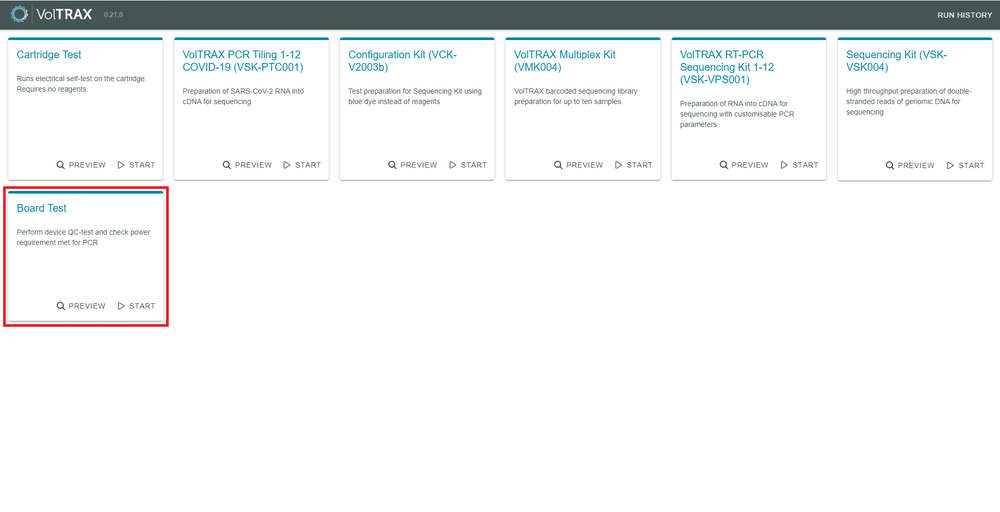Preview the Configuration Kit (VCK-V2003b)
This screenshot has height=512, width=1000.
[x=413, y=165]
